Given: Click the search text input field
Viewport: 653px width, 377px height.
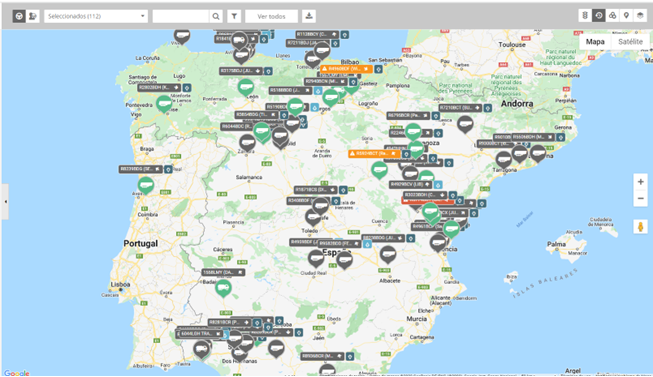Looking at the screenshot, I should click(x=181, y=16).
